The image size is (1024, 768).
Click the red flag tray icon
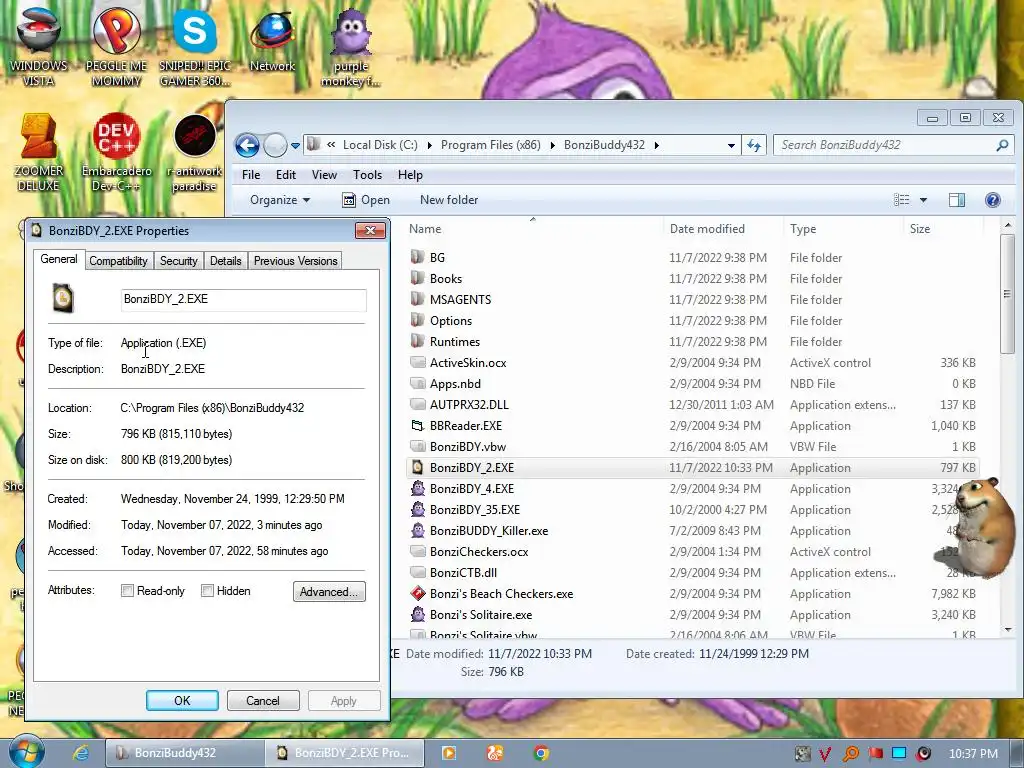click(x=876, y=754)
